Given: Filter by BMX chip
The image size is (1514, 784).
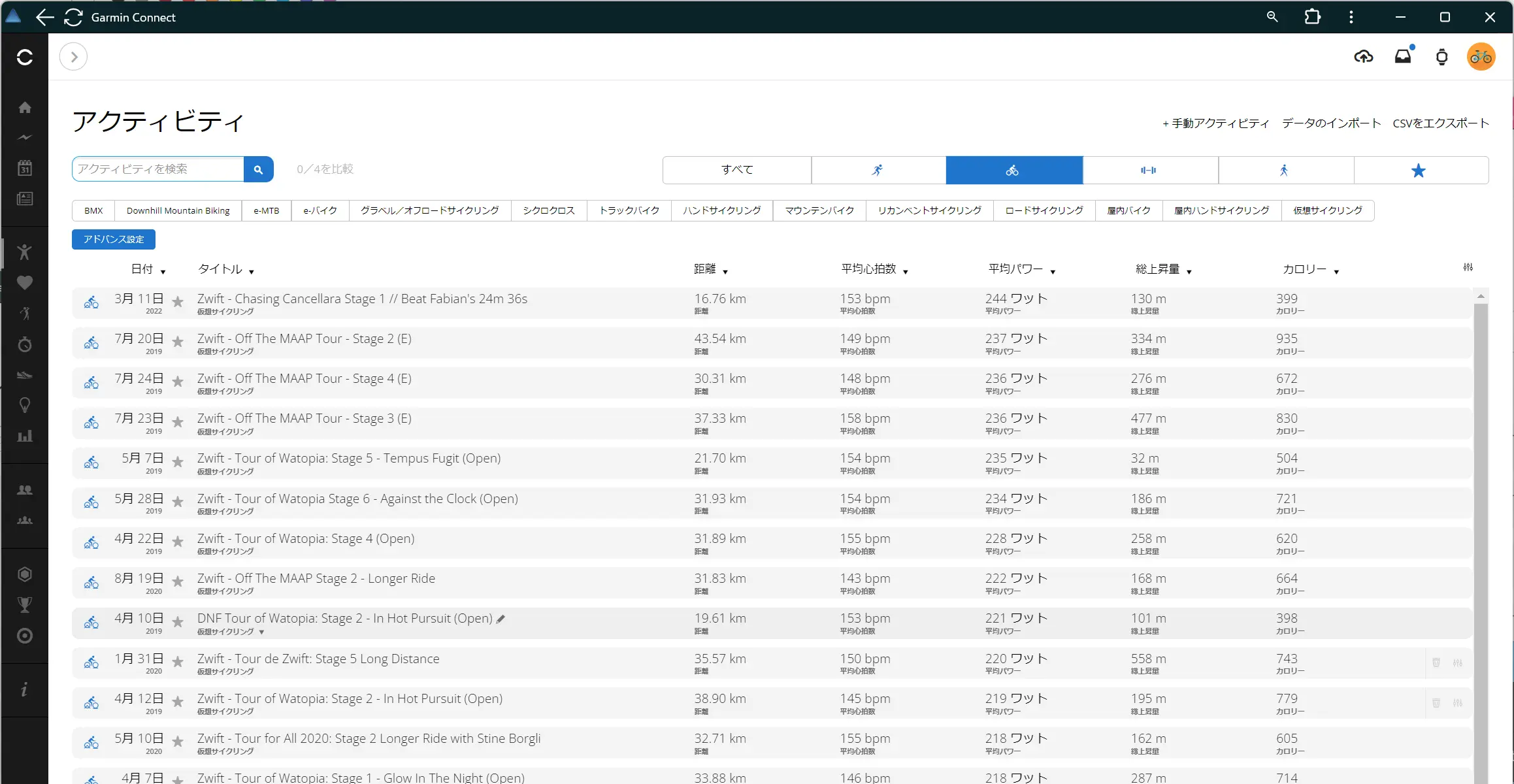Looking at the screenshot, I should tap(93, 210).
